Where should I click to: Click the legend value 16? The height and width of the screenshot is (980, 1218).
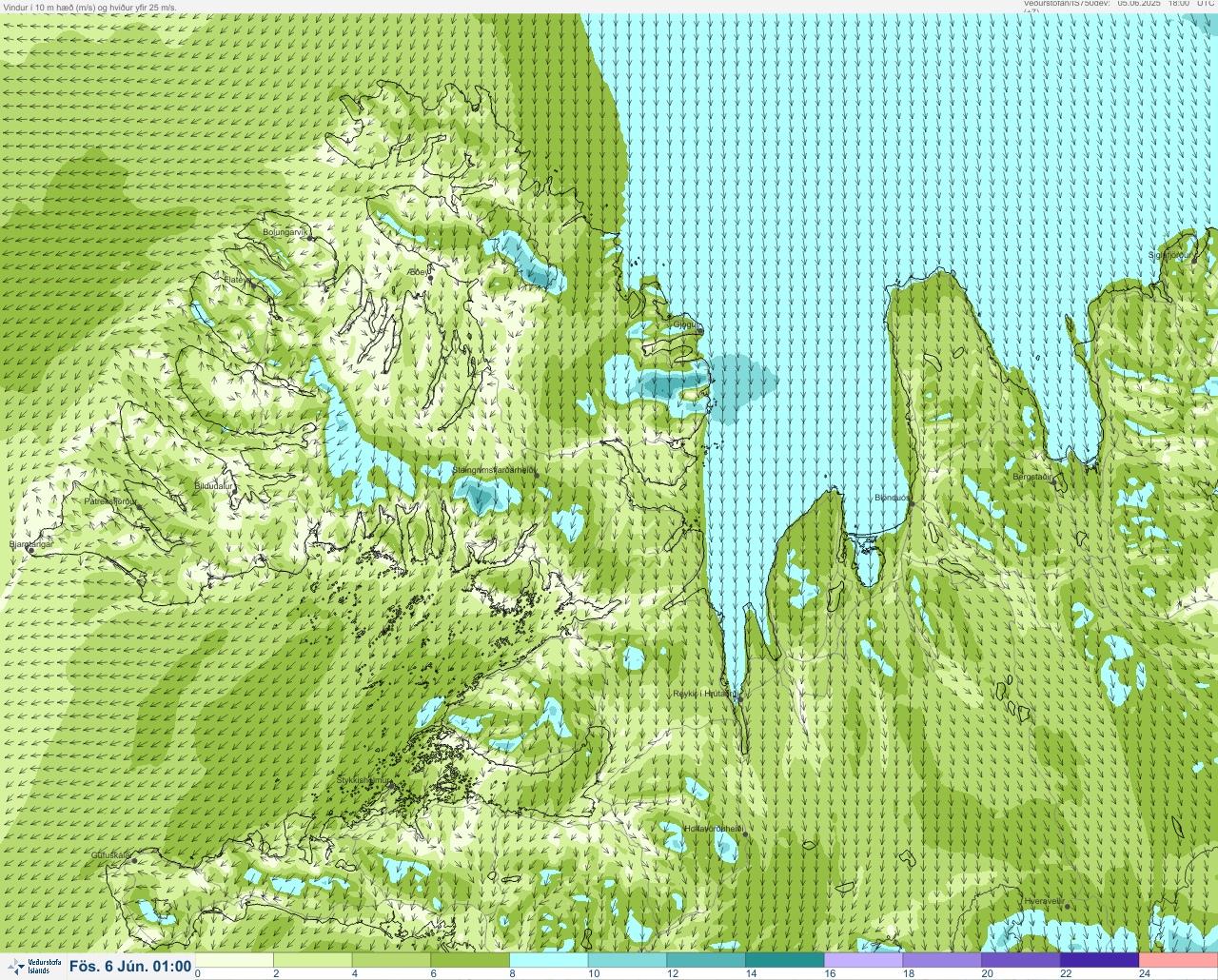coord(830,973)
